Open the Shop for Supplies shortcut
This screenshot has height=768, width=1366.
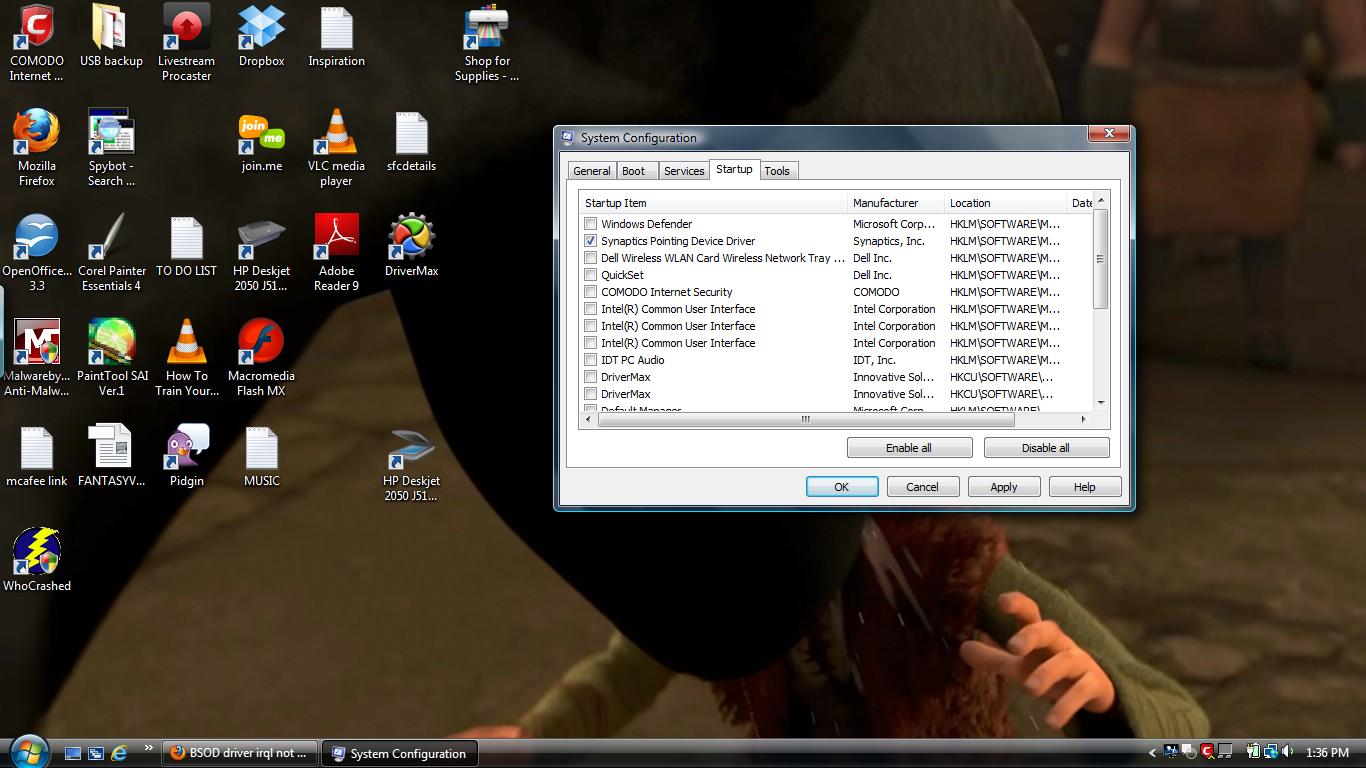click(487, 42)
